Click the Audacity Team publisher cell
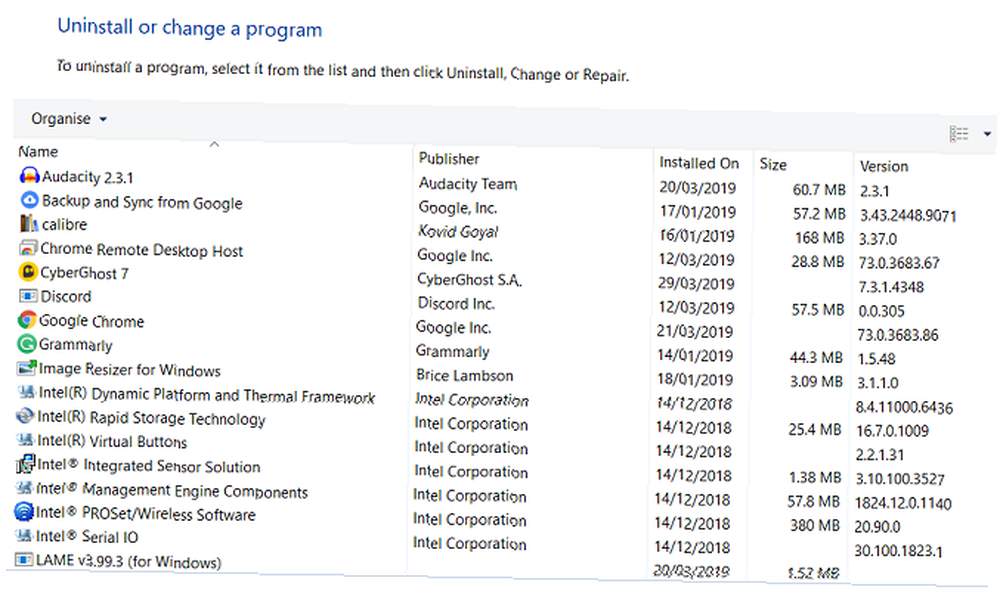 pos(467,184)
